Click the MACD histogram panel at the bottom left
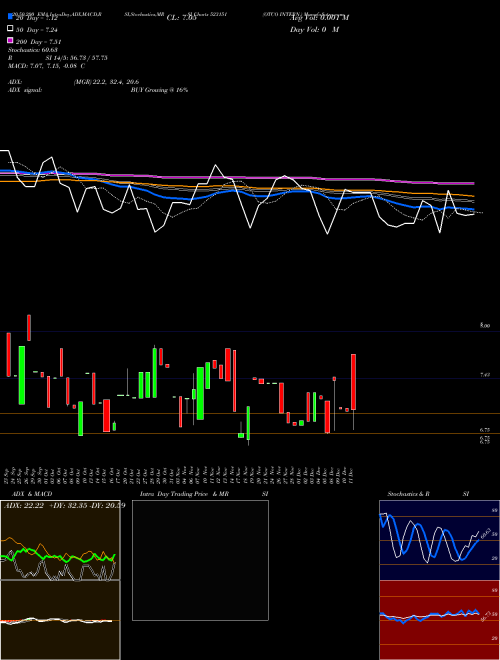 click(60, 620)
